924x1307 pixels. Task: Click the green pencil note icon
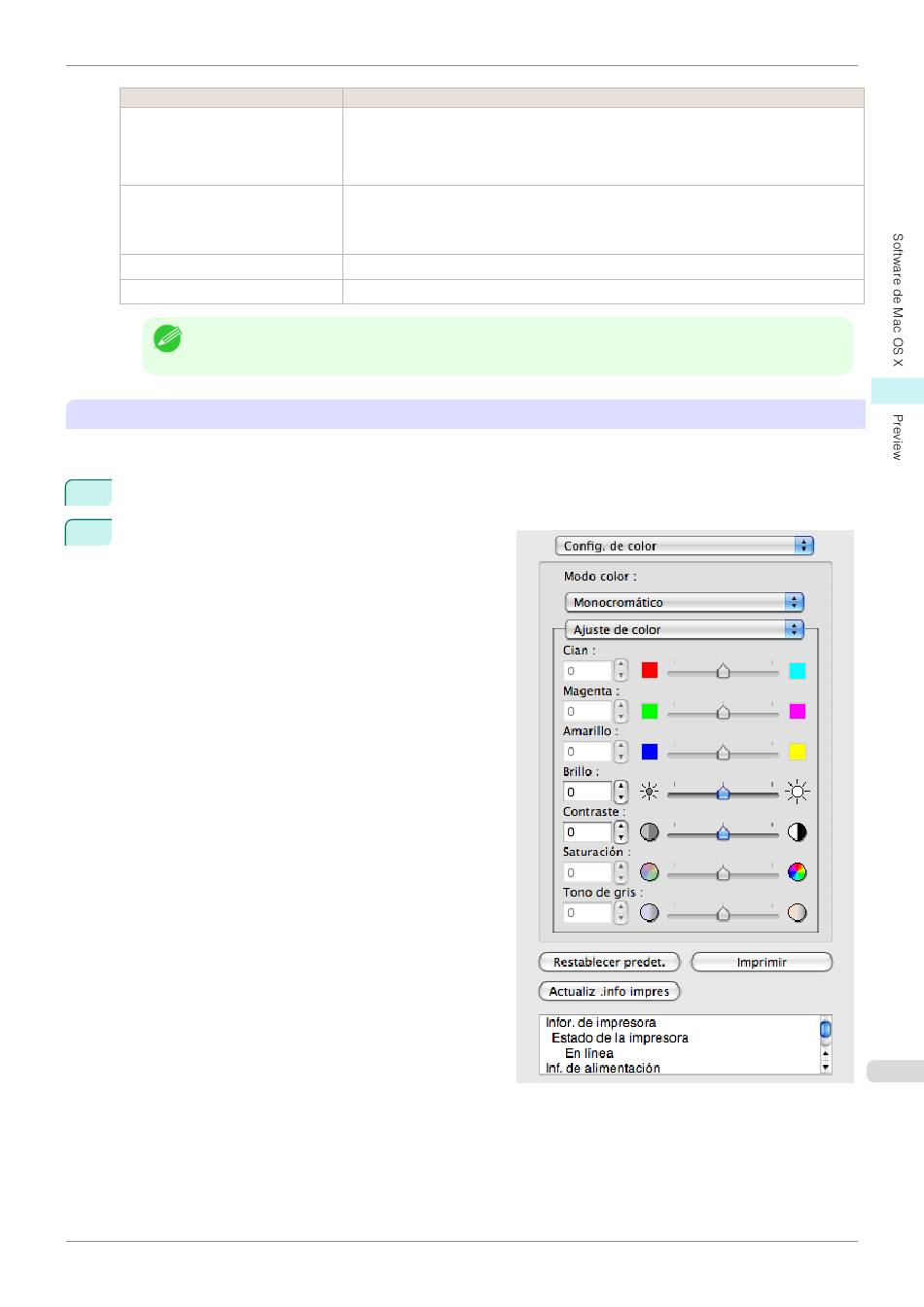coord(167,337)
